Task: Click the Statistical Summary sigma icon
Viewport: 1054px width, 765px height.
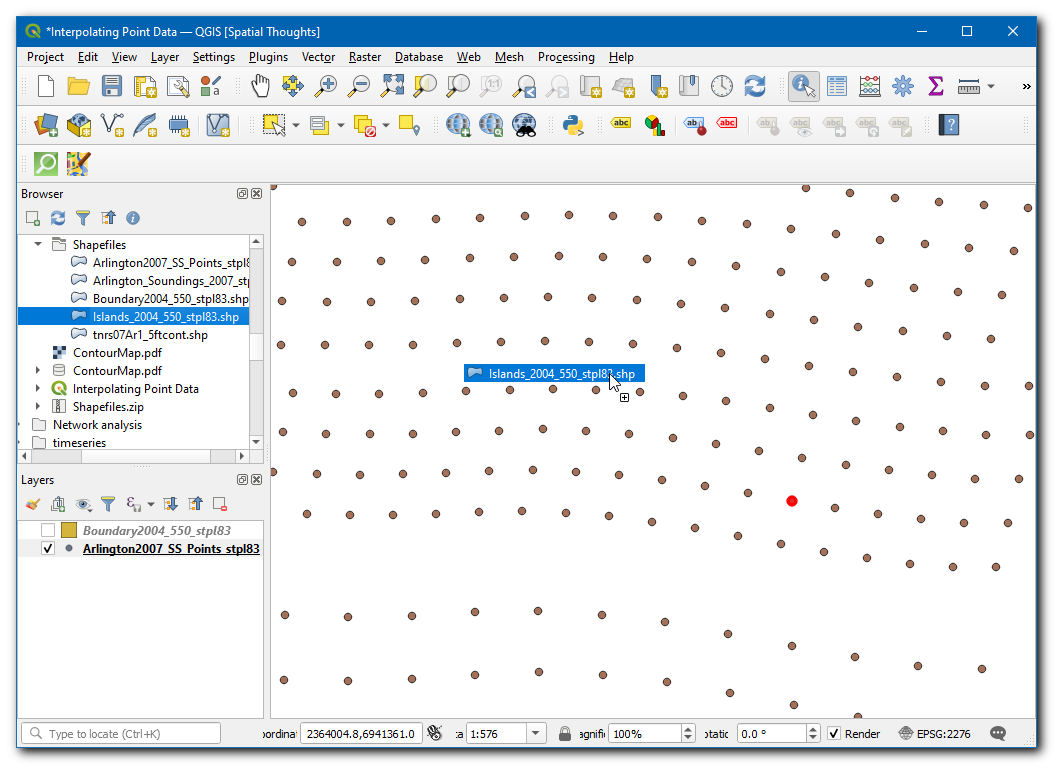Action: [936, 87]
